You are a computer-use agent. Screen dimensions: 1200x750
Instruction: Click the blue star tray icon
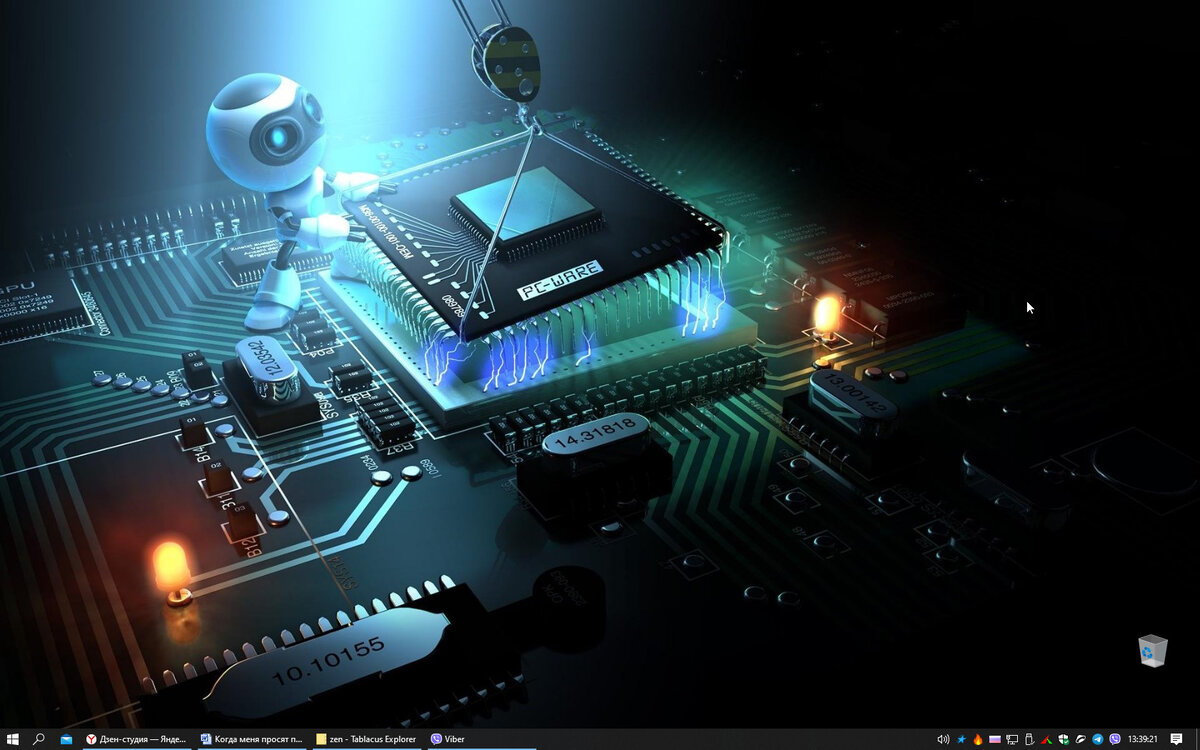click(961, 739)
